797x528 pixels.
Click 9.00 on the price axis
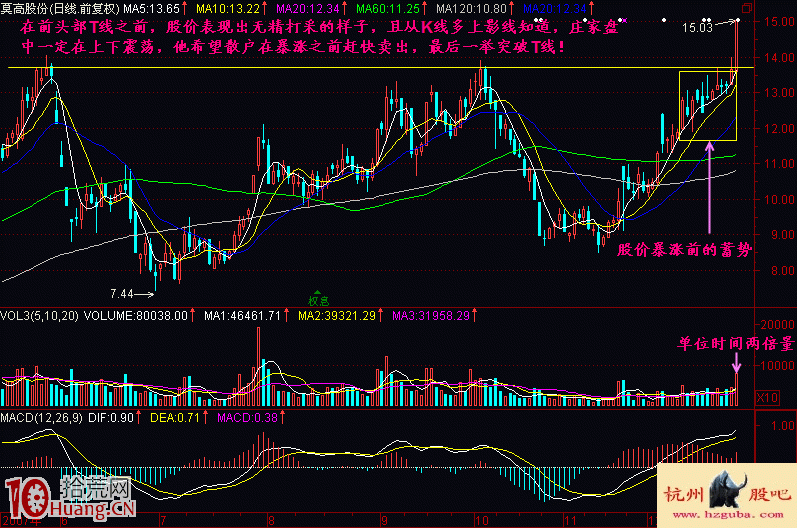tap(782, 235)
